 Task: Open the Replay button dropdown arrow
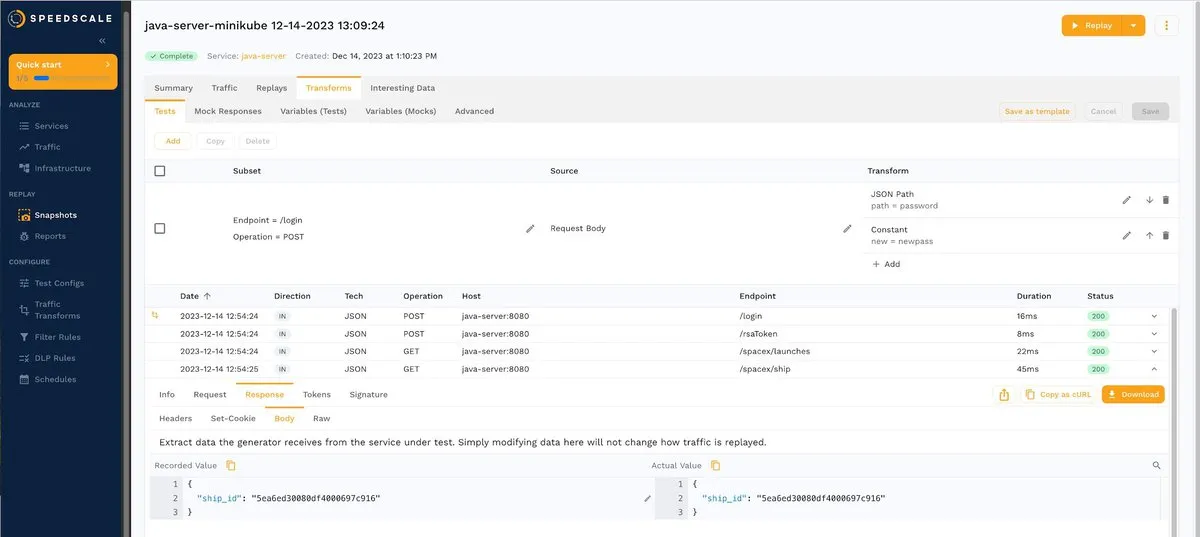(1133, 26)
